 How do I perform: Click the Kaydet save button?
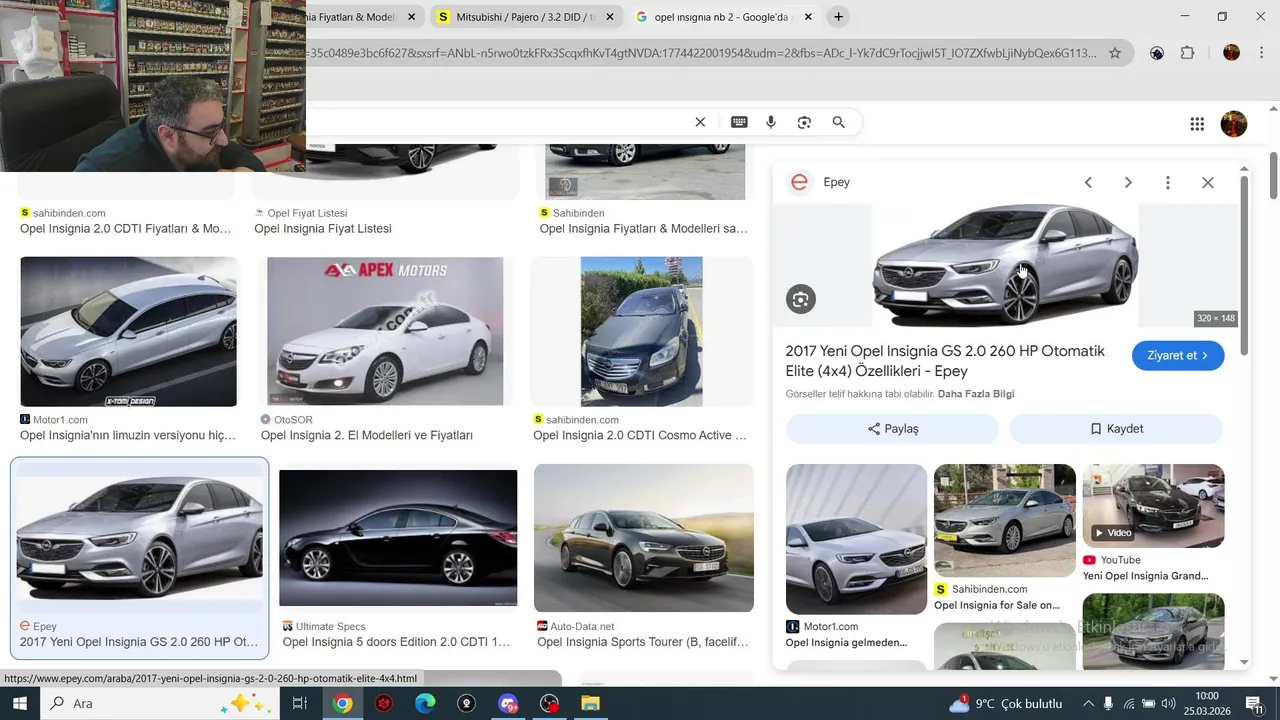click(x=1116, y=429)
